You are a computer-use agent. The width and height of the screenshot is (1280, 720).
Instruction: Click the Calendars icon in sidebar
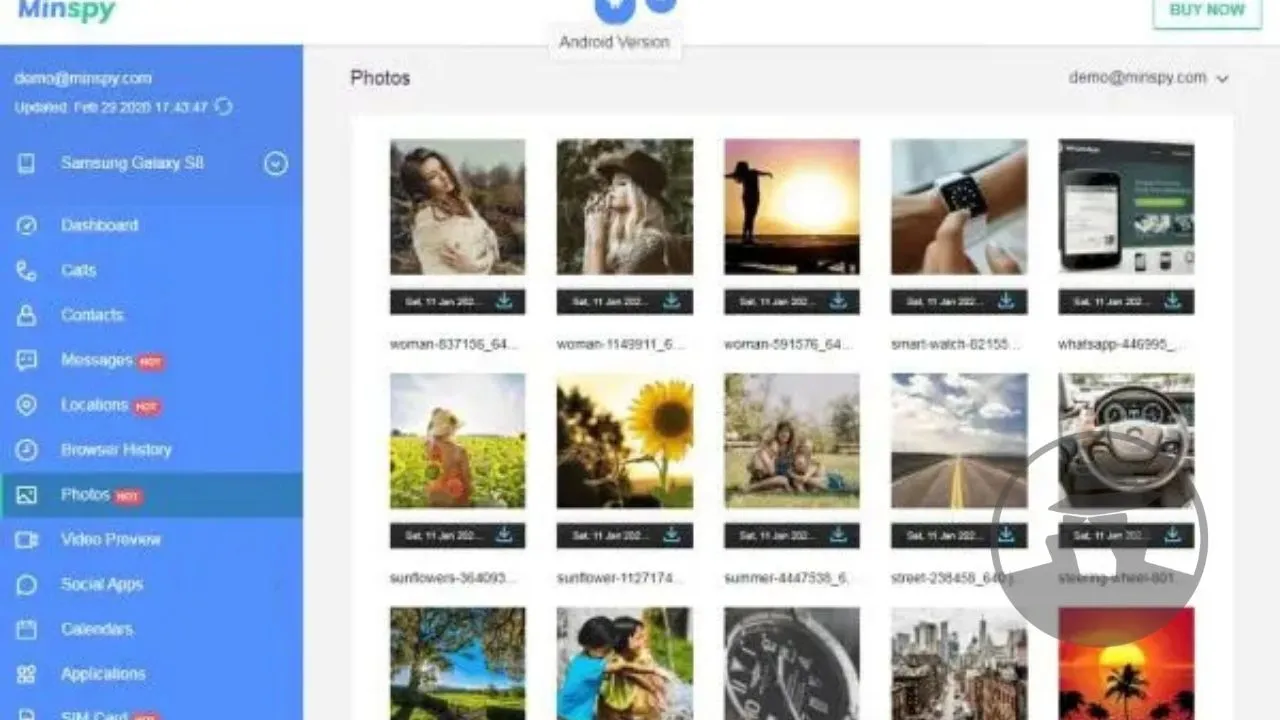[27, 630]
